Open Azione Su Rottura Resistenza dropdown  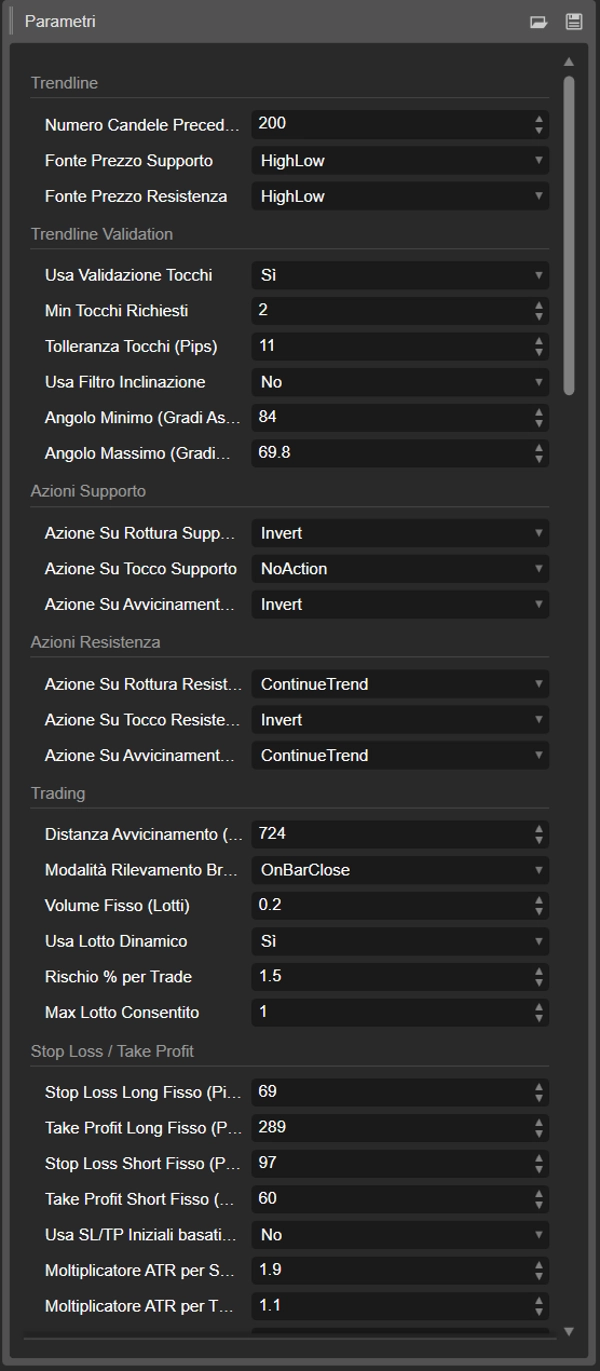pos(400,684)
